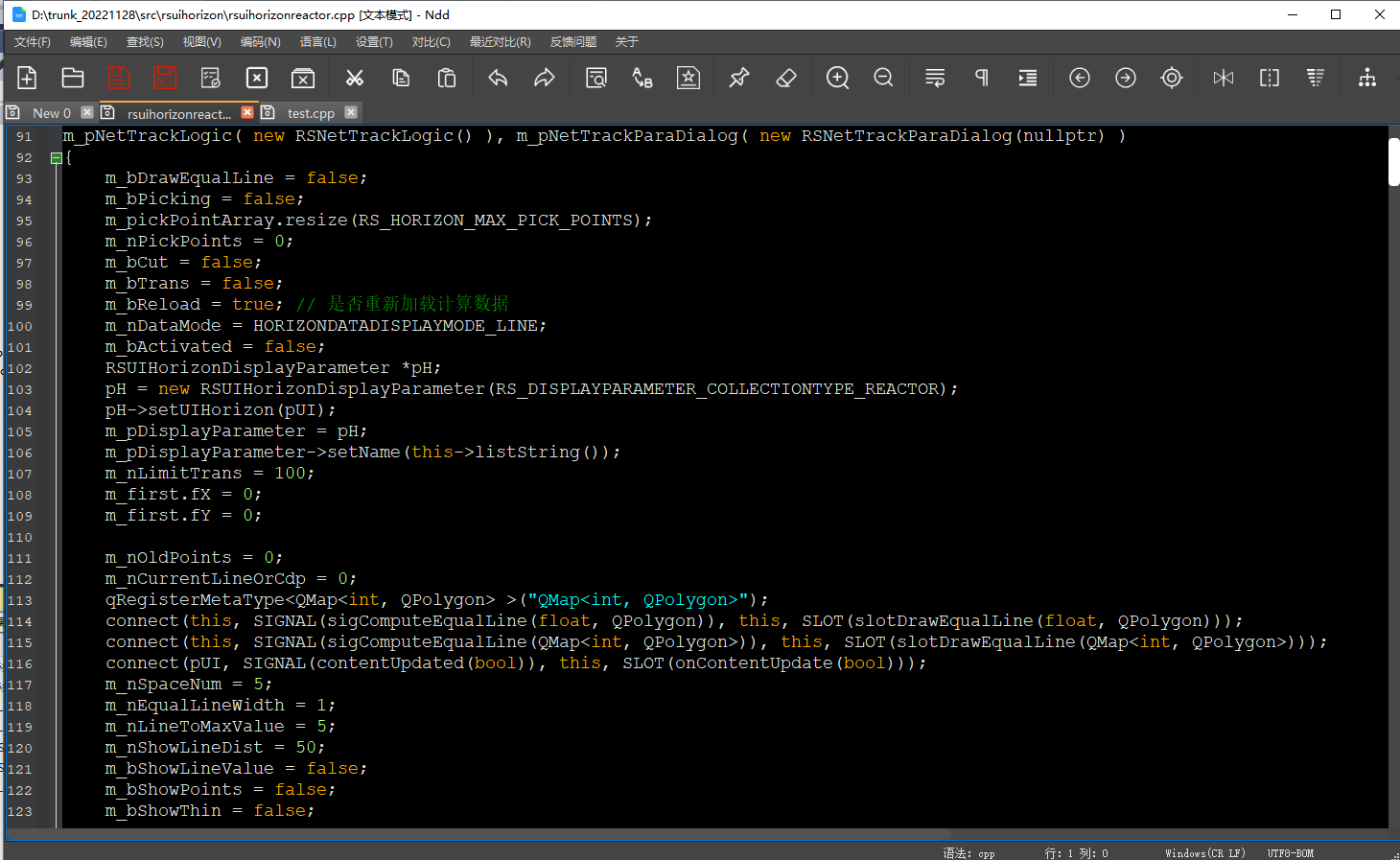Screen dimensions: 1400x860
Task: Collapse code block at line 92
Action: point(56,157)
